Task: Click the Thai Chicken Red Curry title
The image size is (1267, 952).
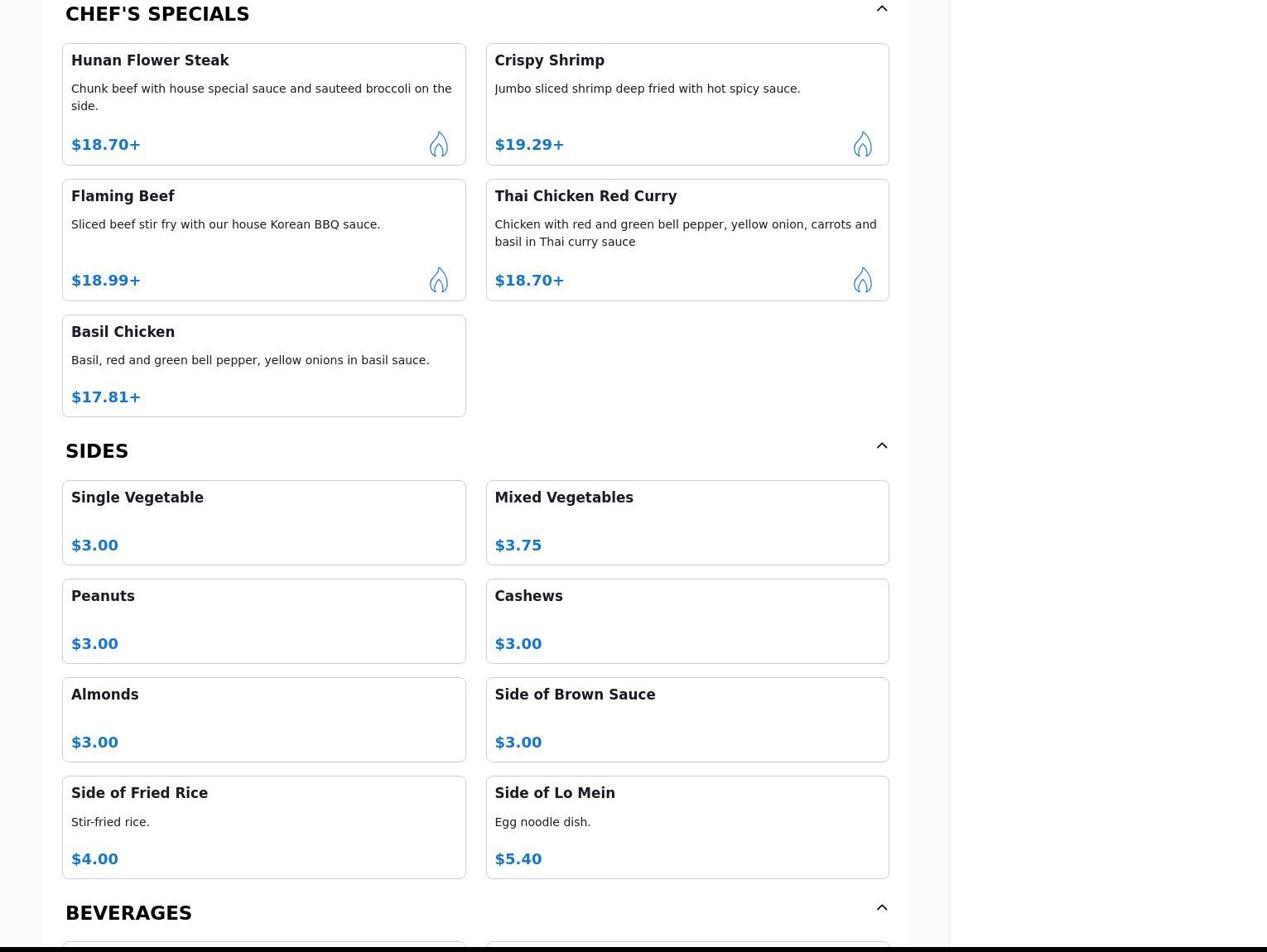Action: [585, 196]
